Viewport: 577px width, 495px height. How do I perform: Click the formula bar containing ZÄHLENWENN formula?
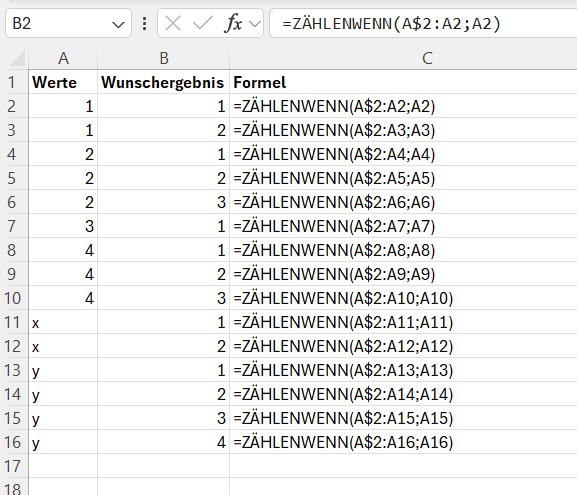(x=423, y=24)
